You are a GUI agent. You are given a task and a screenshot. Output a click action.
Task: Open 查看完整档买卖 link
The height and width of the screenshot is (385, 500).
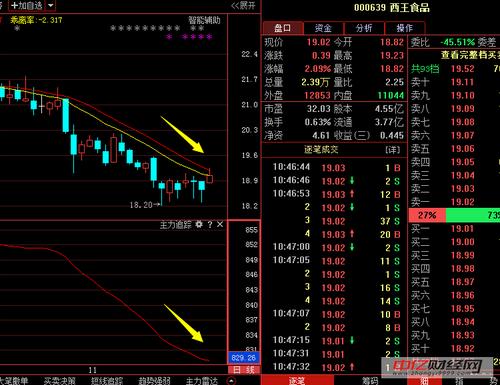470,55
